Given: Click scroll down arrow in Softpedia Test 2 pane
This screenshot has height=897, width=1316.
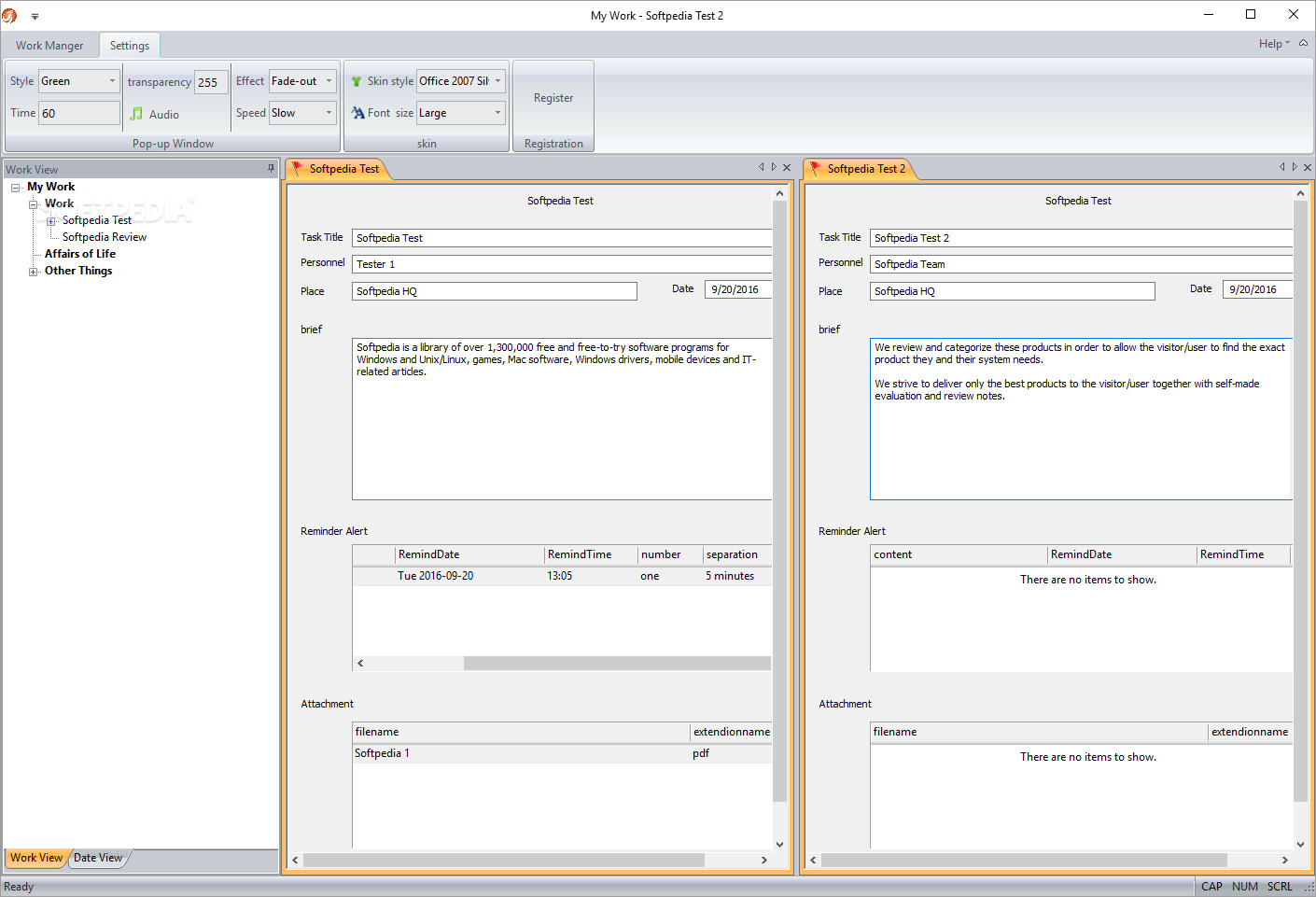Looking at the screenshot, I should [x=1300, y=845].
